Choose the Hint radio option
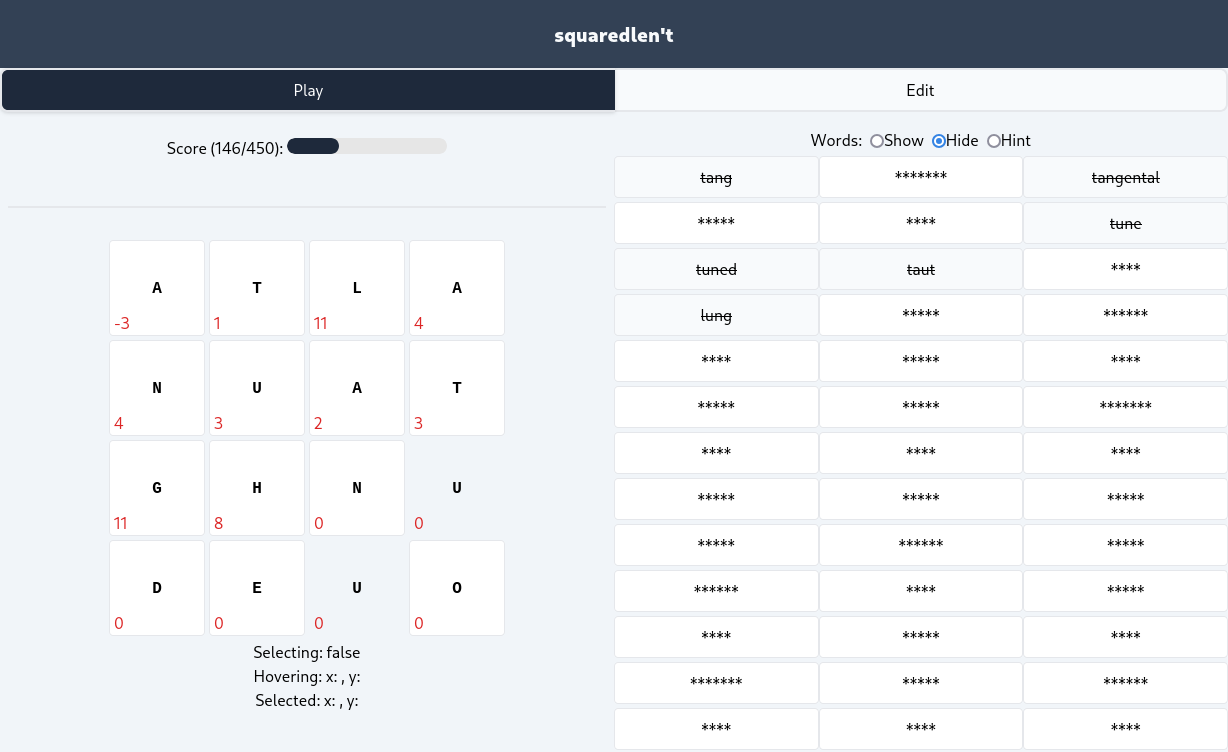This screenshot has height=752, width=1228. [994, 141]
